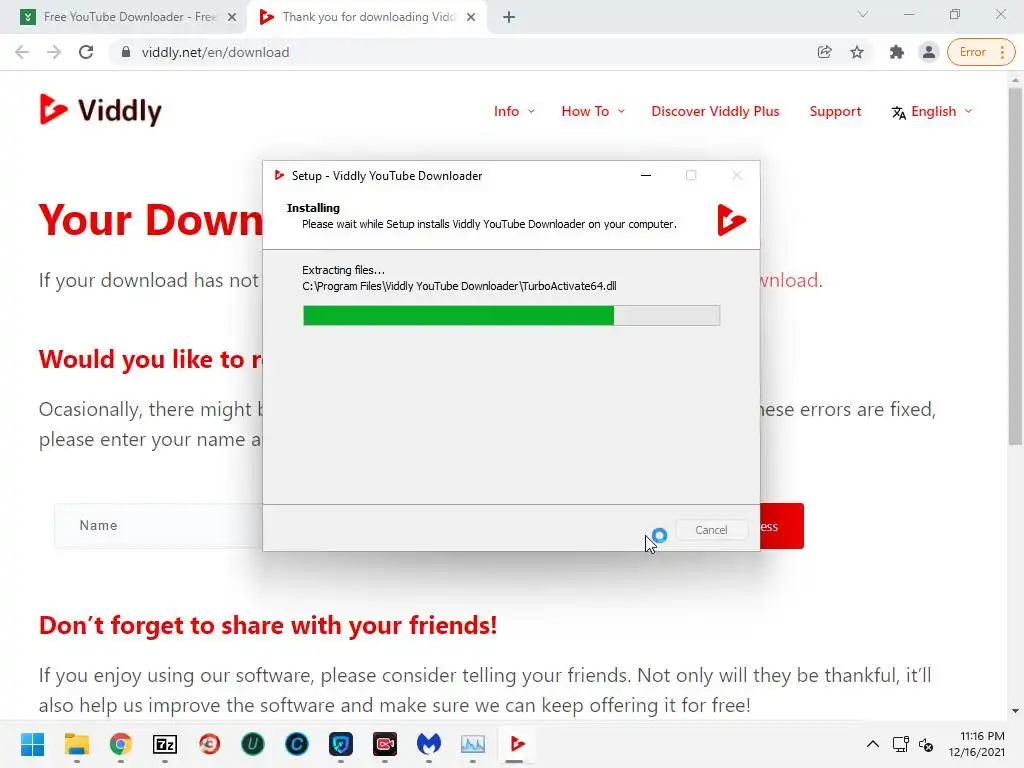
Task: Open the clock and date flyout
Action: click(976, 744)
